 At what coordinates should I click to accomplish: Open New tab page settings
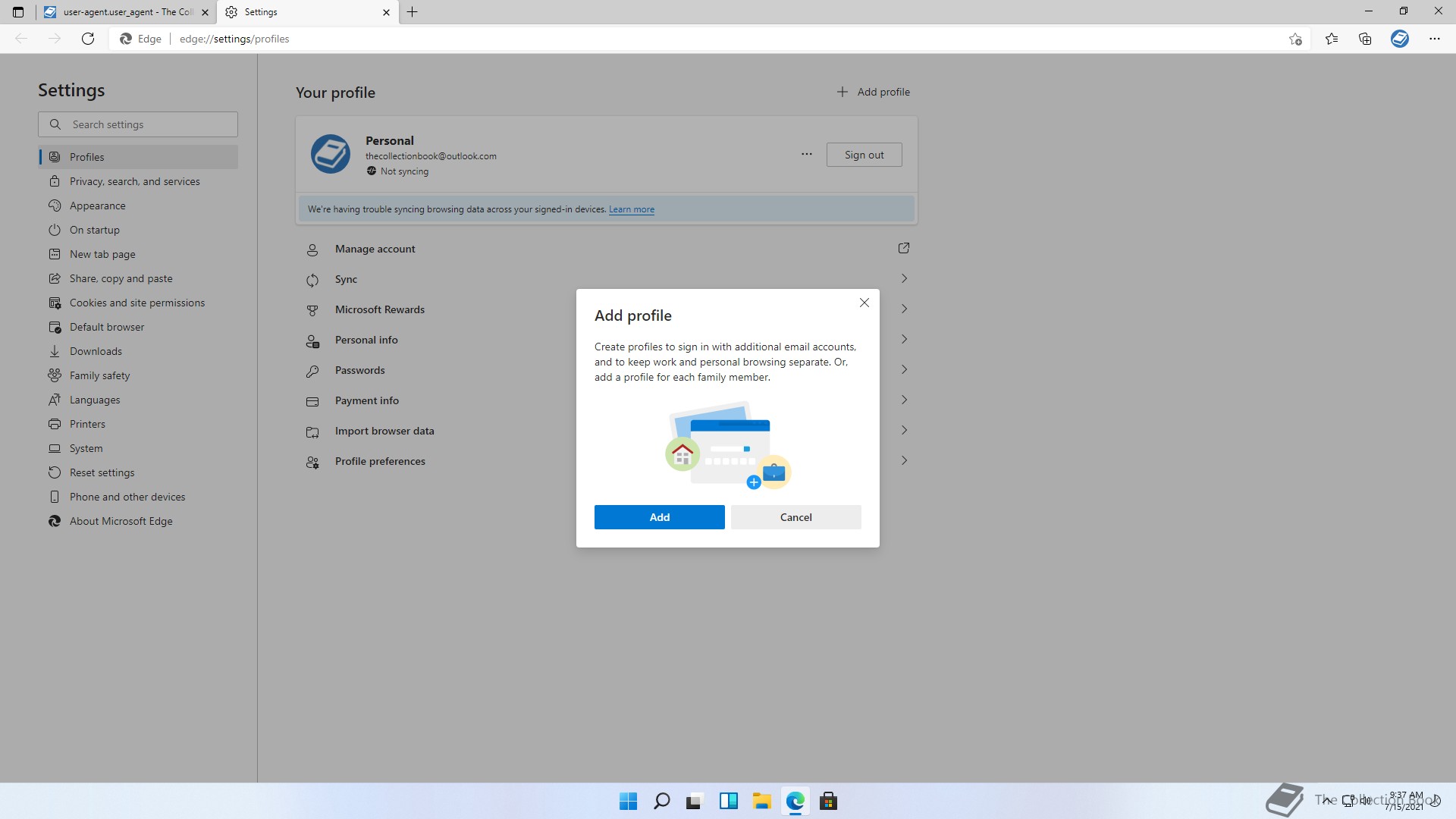(138, 254)
